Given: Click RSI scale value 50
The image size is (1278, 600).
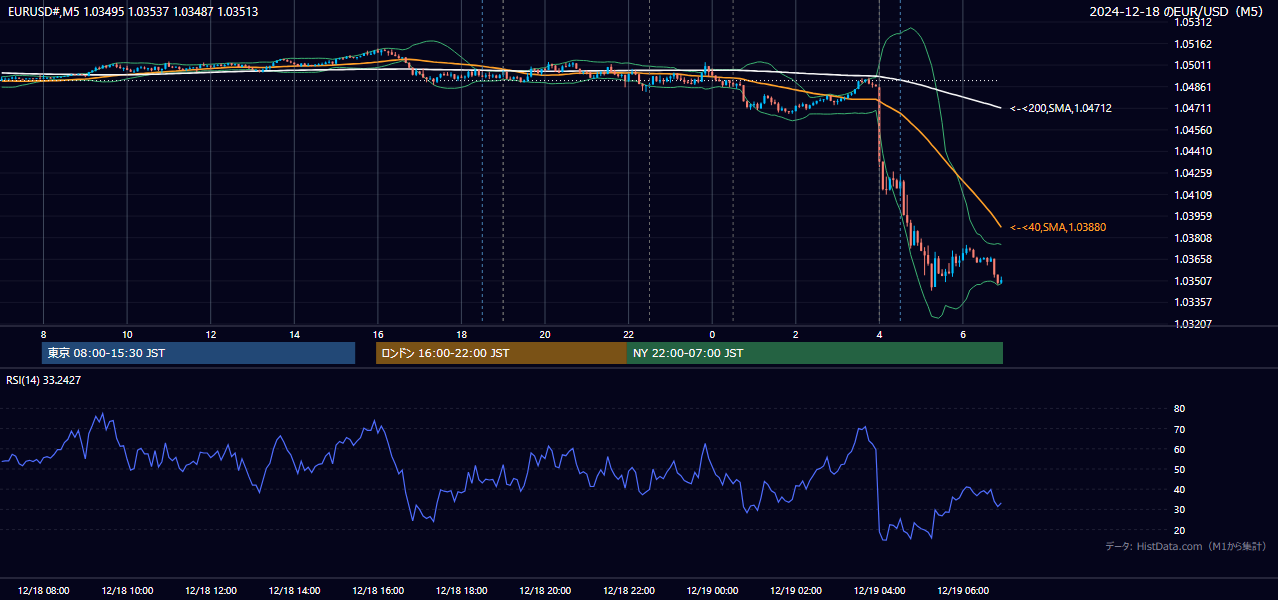Looking at the screenshot, I should (x=1179, y=469).
